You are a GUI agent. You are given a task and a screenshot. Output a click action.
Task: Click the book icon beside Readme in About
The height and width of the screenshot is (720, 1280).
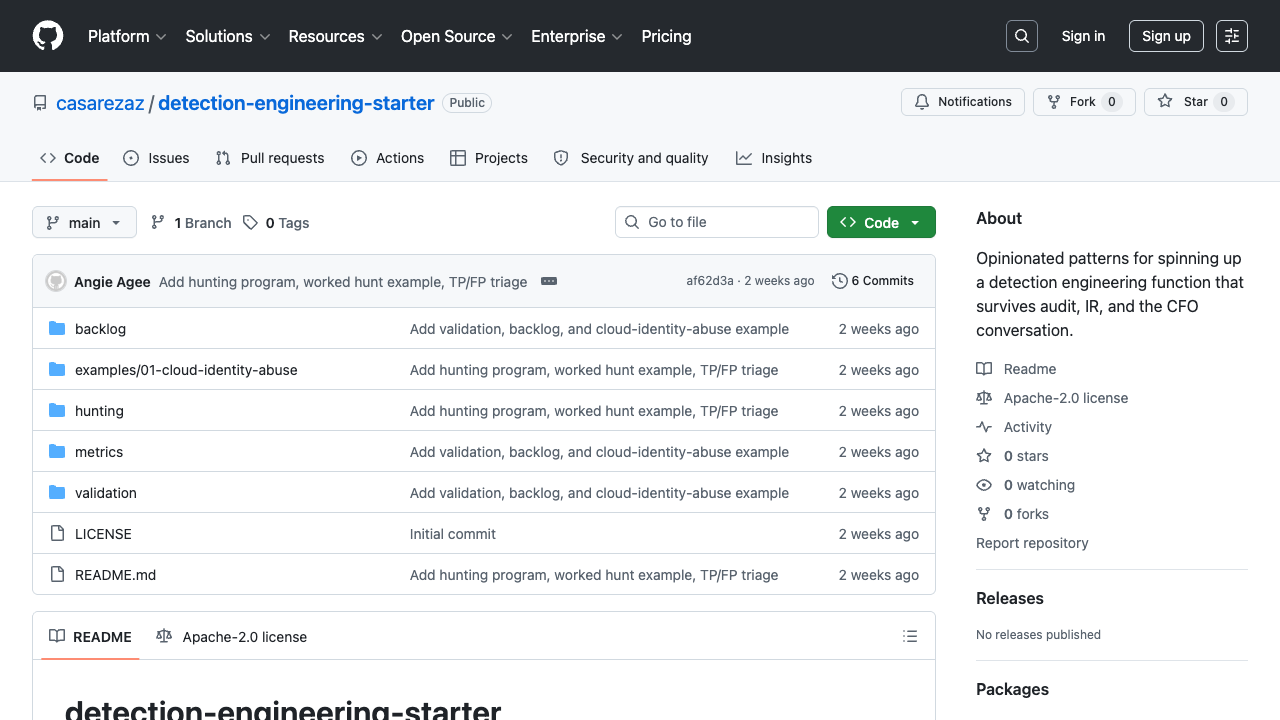[x=984, y=369]
